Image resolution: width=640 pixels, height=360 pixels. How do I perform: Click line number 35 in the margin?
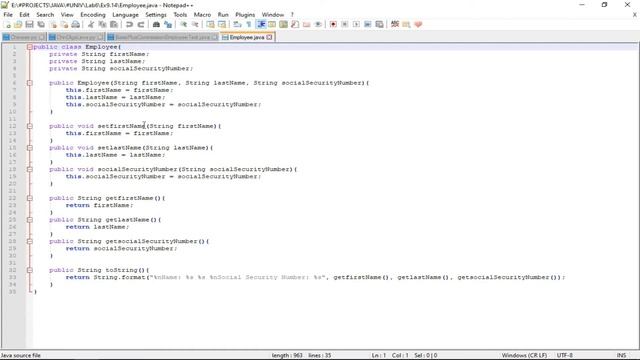(12, 292)
